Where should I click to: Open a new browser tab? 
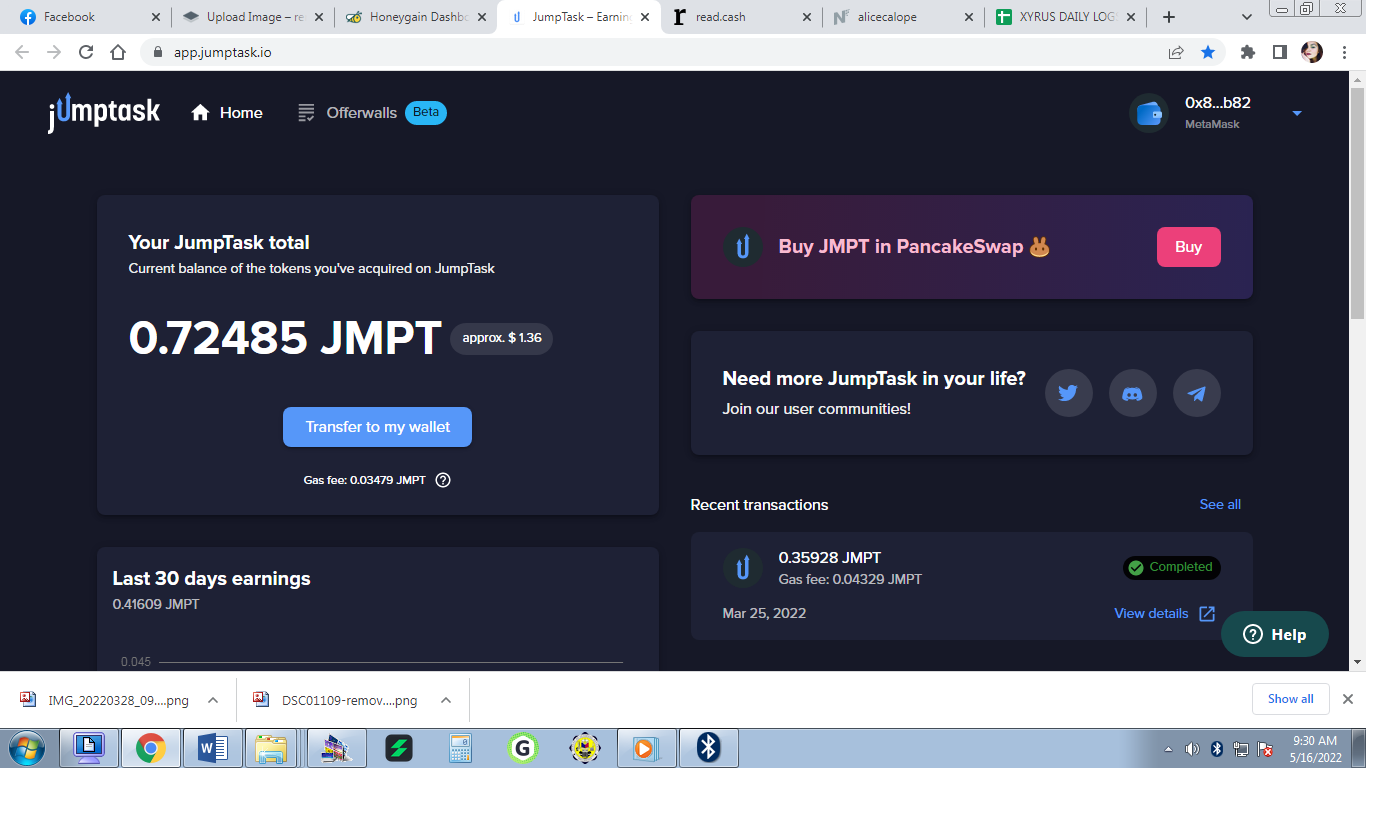click(x=1169, y=17)
